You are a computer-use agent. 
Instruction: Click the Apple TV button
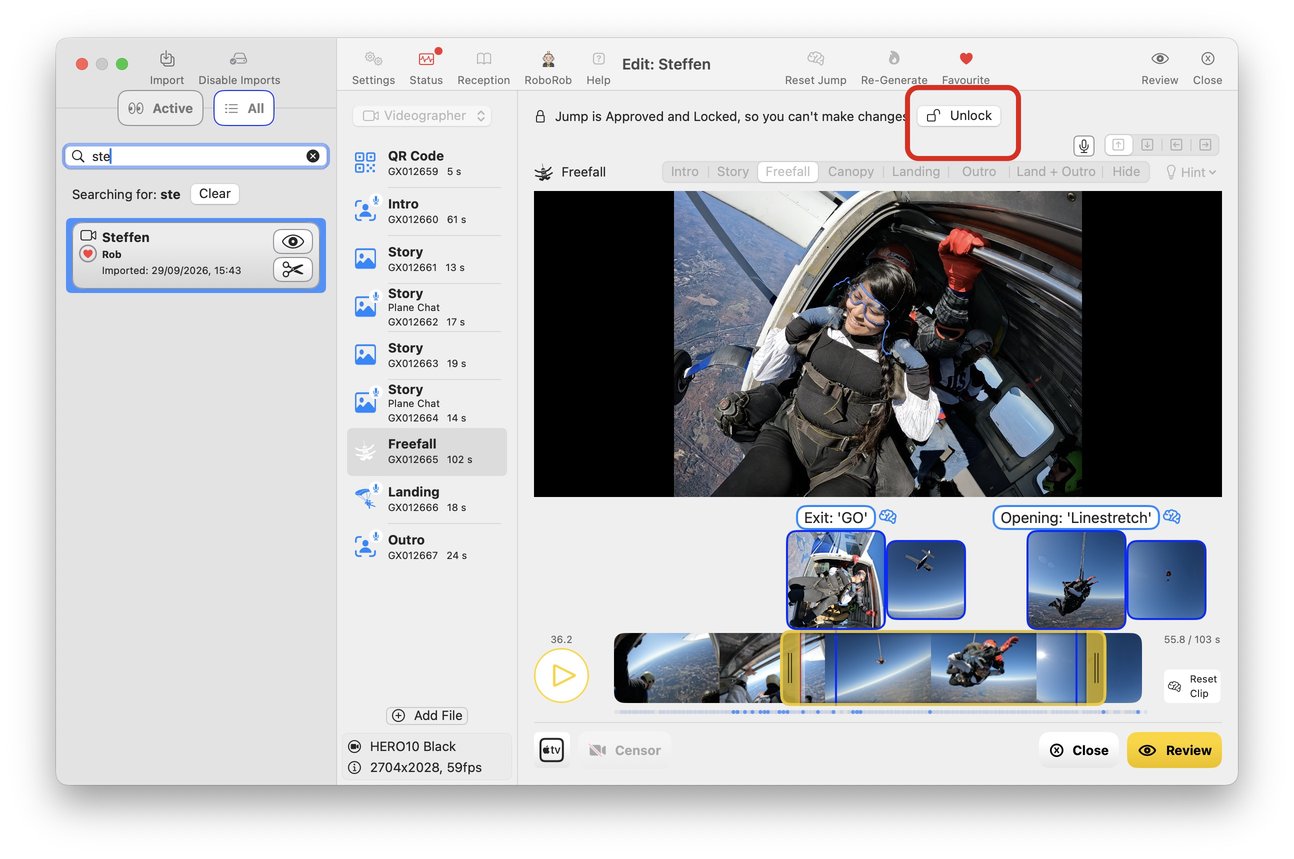pos(552,750)
